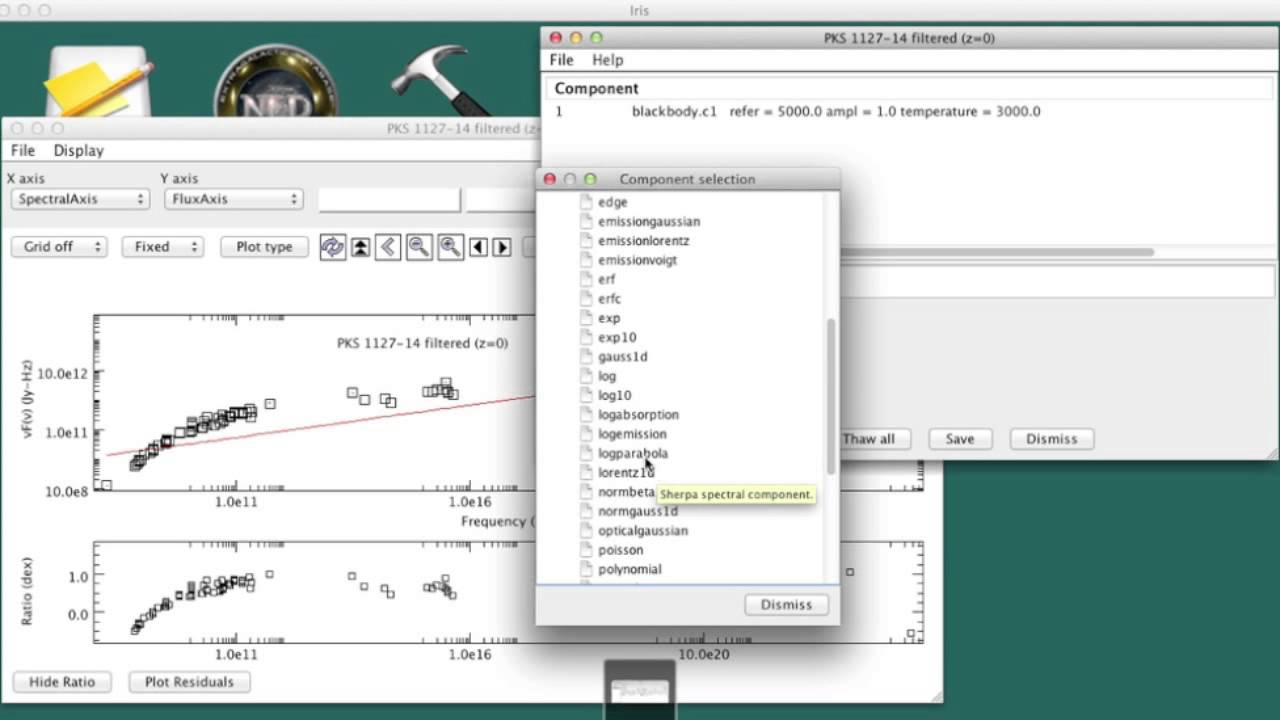Screen dimensions: 1280x720
Task: Click the first empty text field beside FluxAxis
Action: [389, 199]
